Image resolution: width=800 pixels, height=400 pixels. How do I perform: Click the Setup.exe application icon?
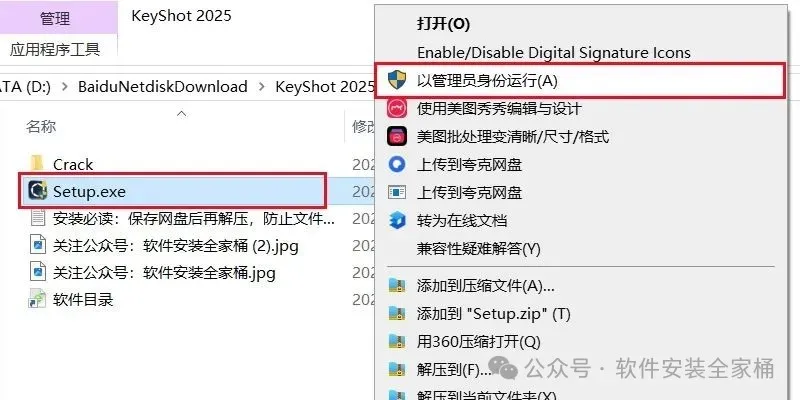point(38,191)
